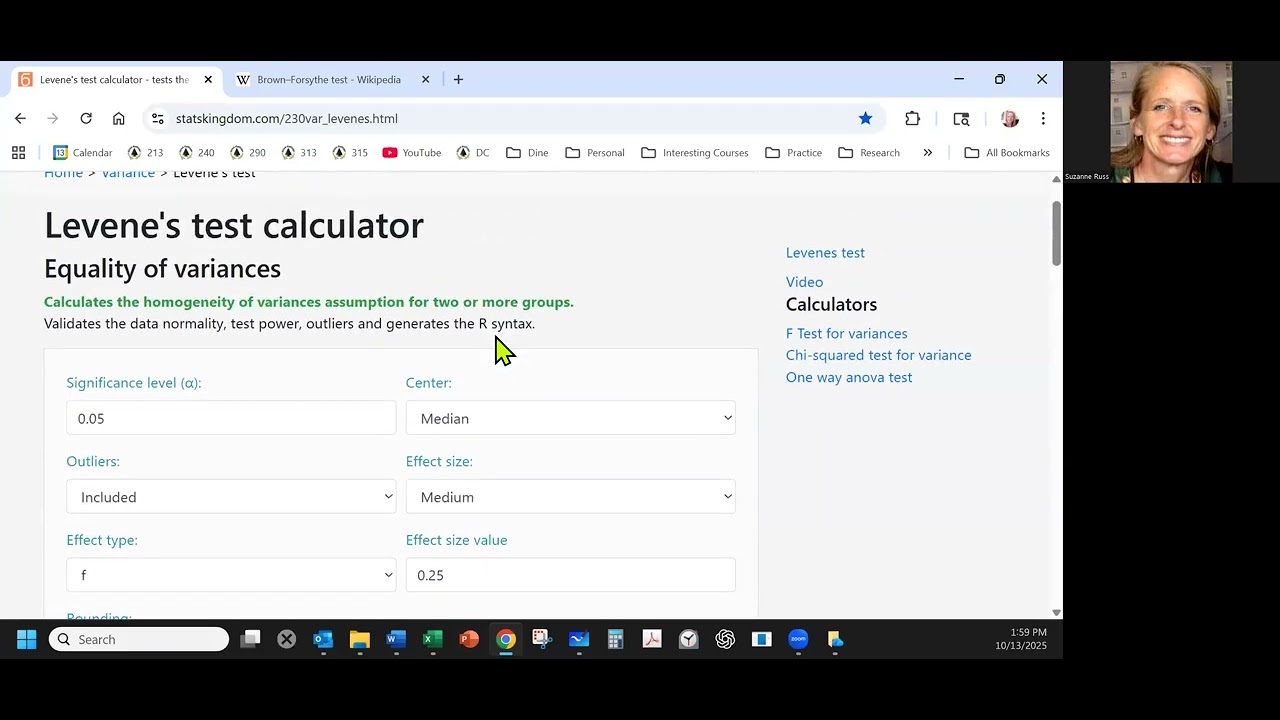Open the All Bookmarks folder
1280x720 pixels.
[x=1007, y=153]
